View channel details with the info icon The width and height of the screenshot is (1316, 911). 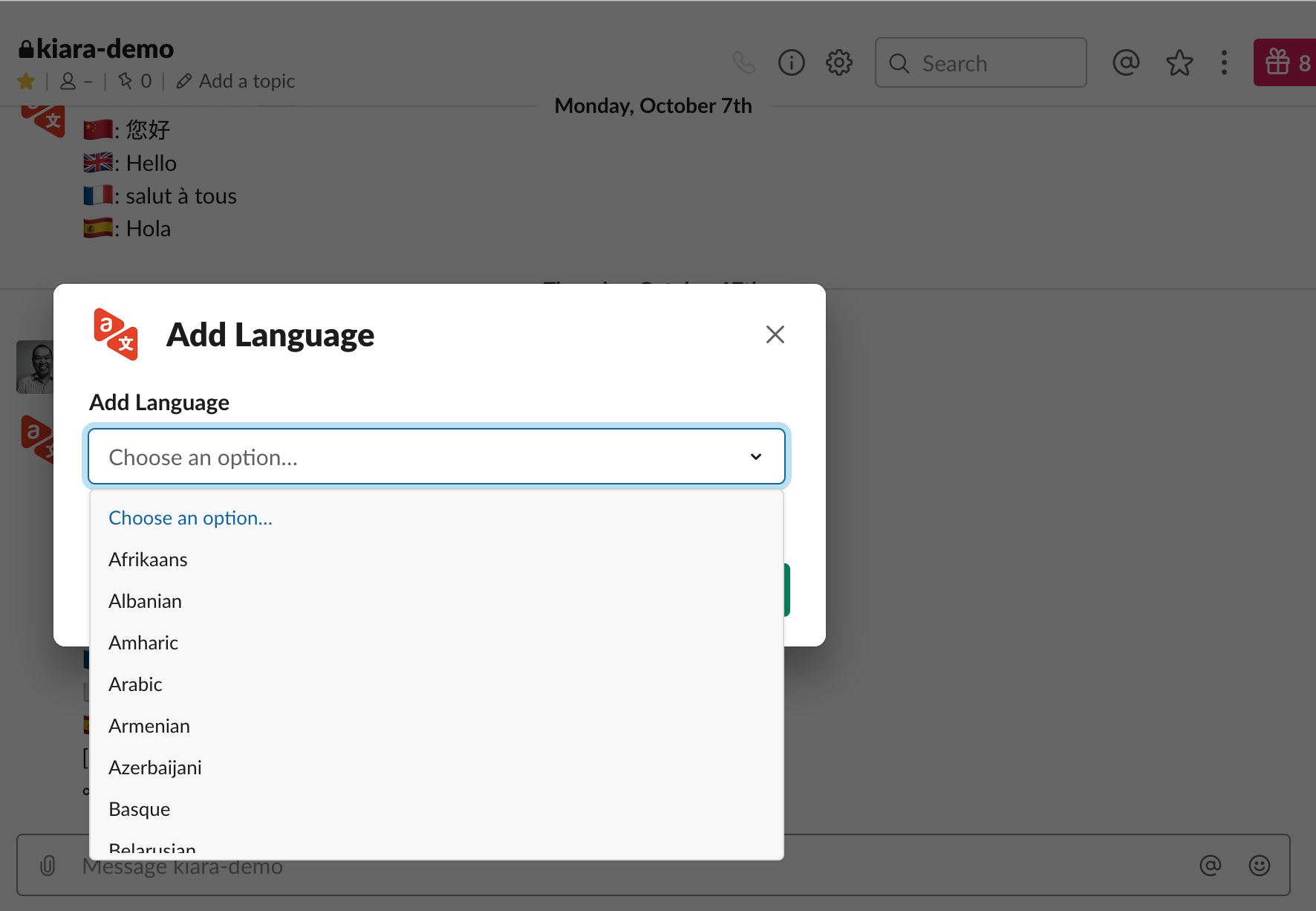point(791,62)
